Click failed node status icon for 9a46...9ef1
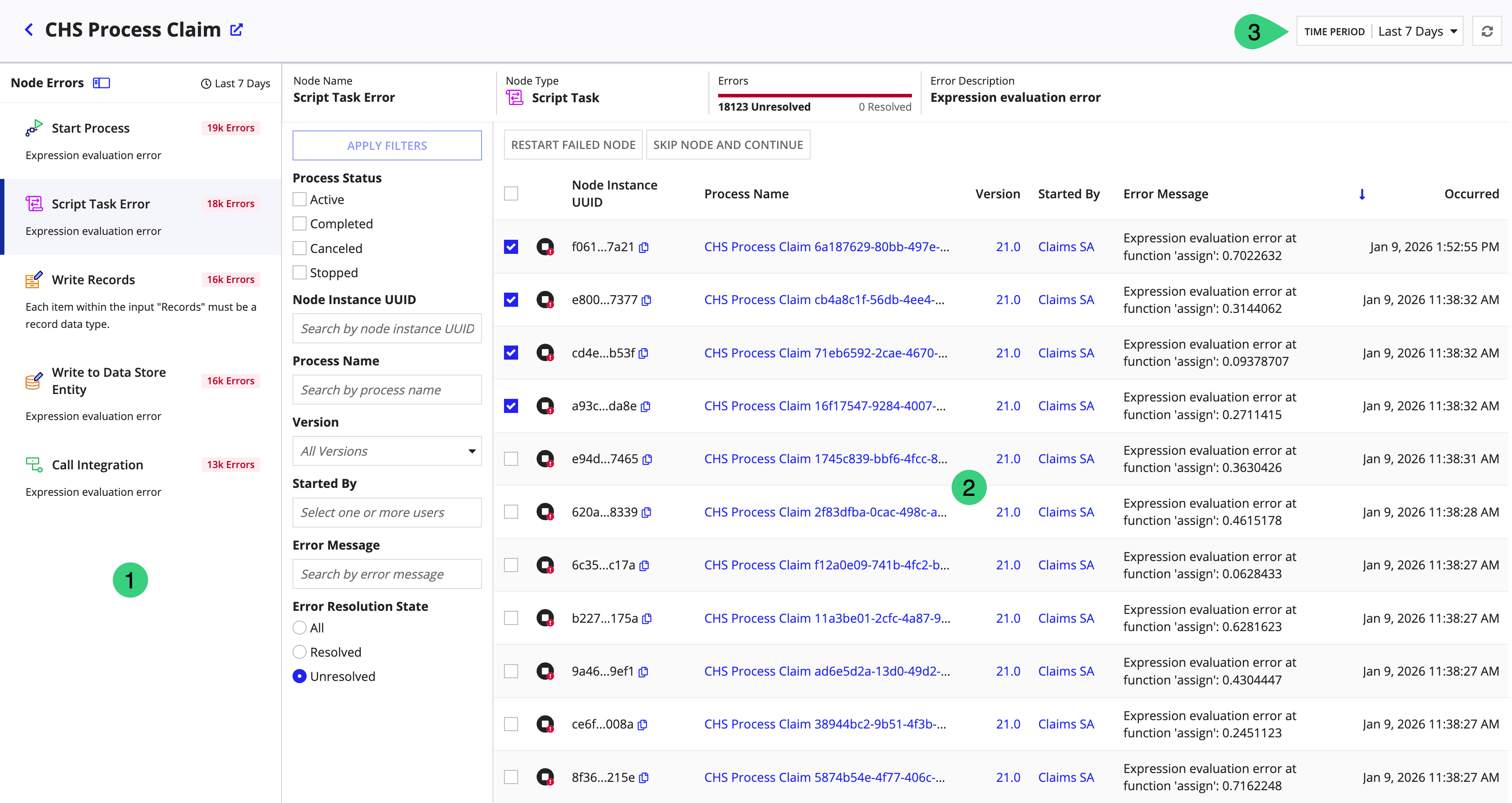 click(545, 671)
